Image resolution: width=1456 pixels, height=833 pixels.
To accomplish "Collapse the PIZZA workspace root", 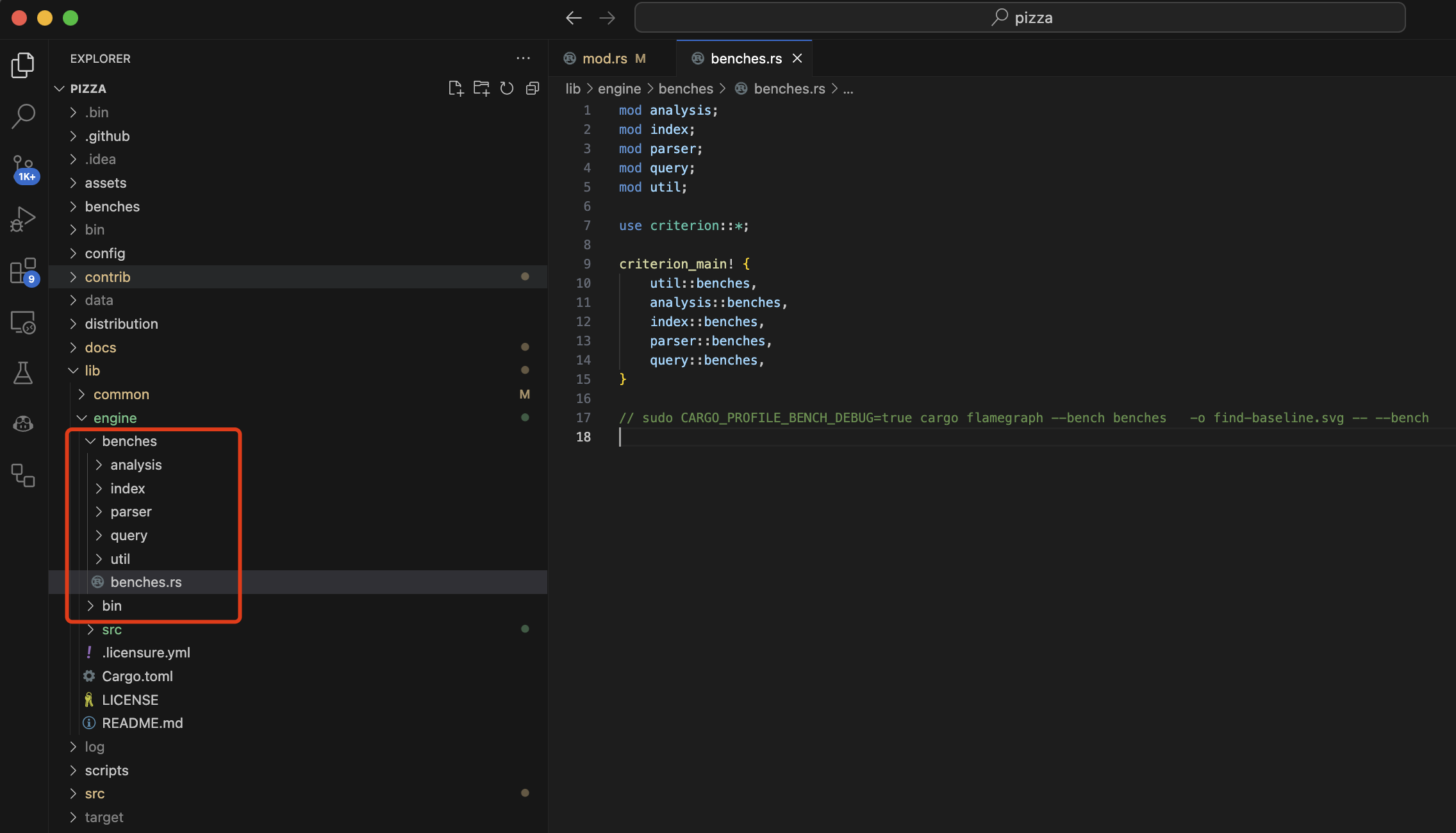I will 298,88.
